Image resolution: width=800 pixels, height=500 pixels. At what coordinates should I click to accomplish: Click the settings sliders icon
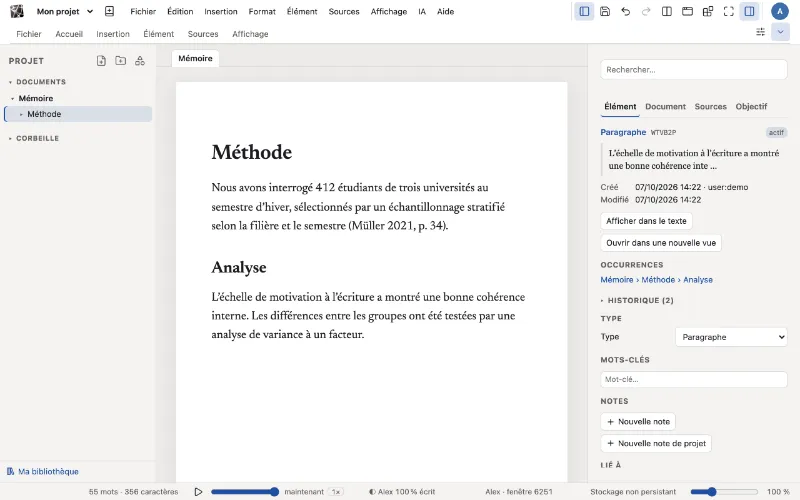[760, 32]
